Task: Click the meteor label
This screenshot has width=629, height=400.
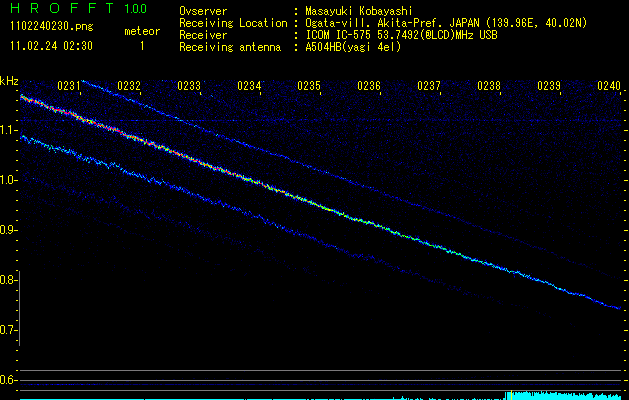Action: (142, 31)
